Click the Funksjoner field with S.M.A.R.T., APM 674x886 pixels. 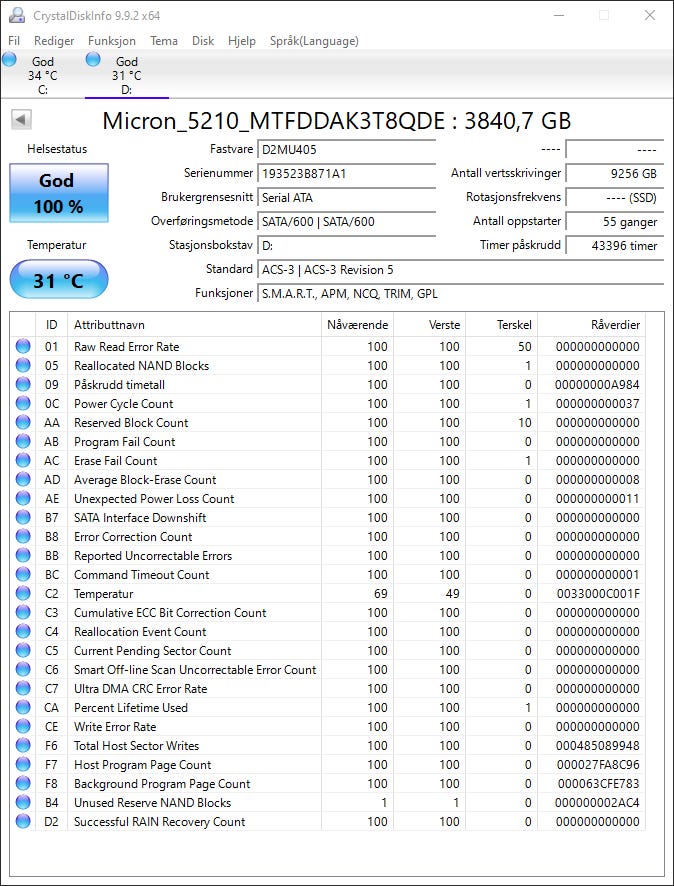tap(460, 294)
